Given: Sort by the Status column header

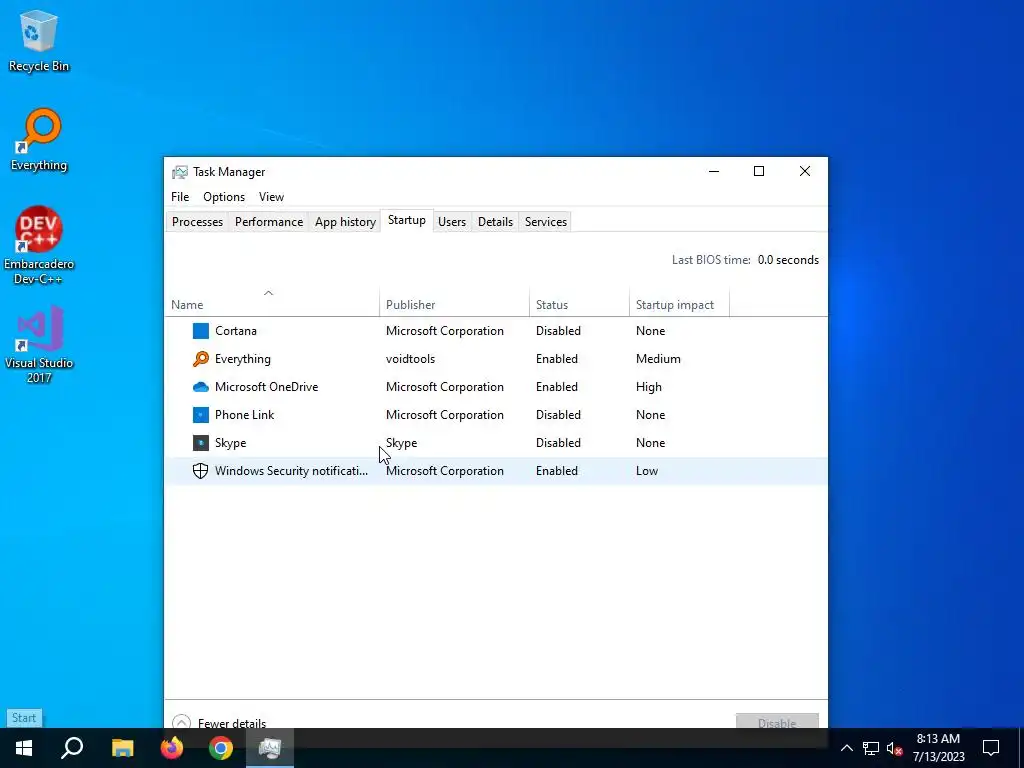Looking at the screenshot, I should (x=579, y=304).
